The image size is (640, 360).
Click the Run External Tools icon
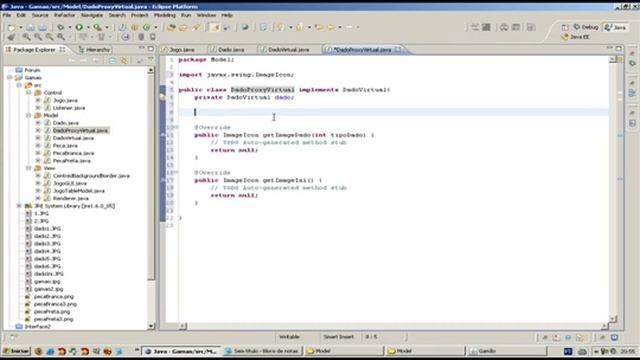point(97,27)
